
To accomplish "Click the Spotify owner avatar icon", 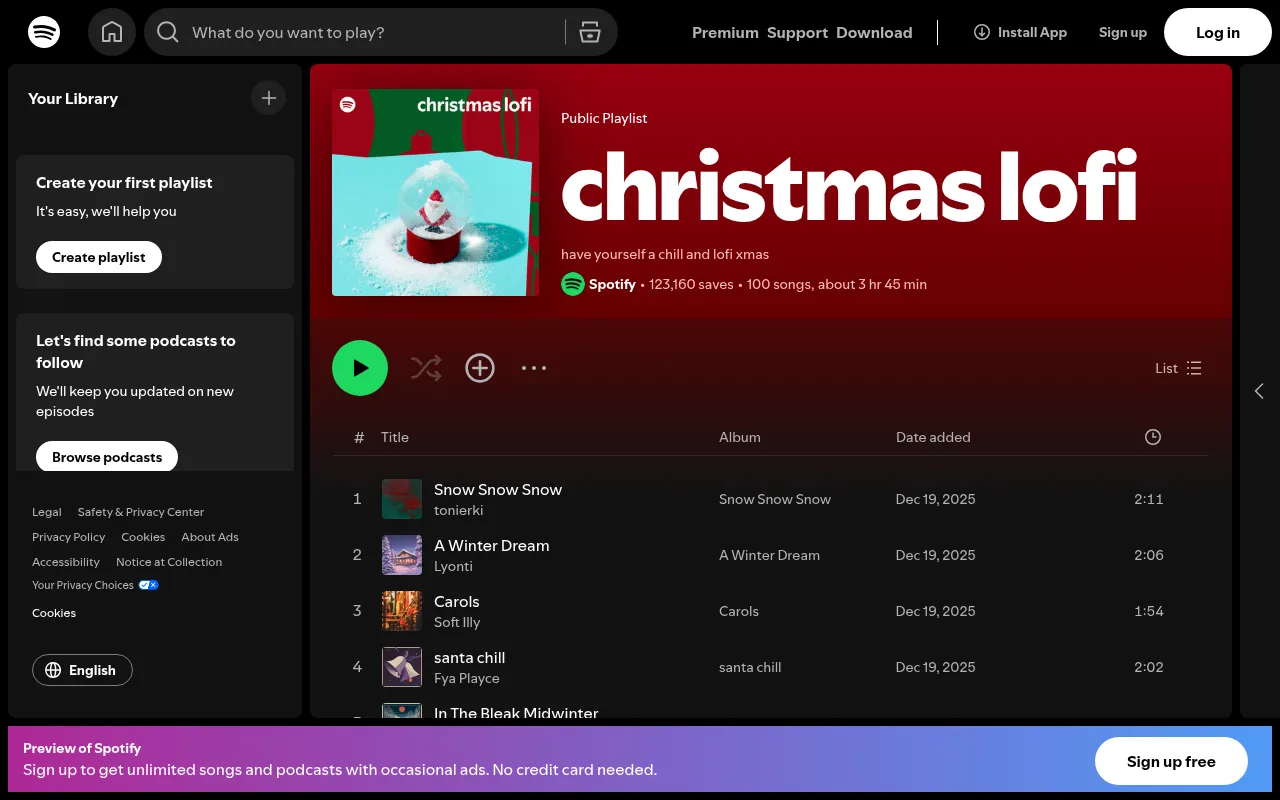I will (572, 284).
